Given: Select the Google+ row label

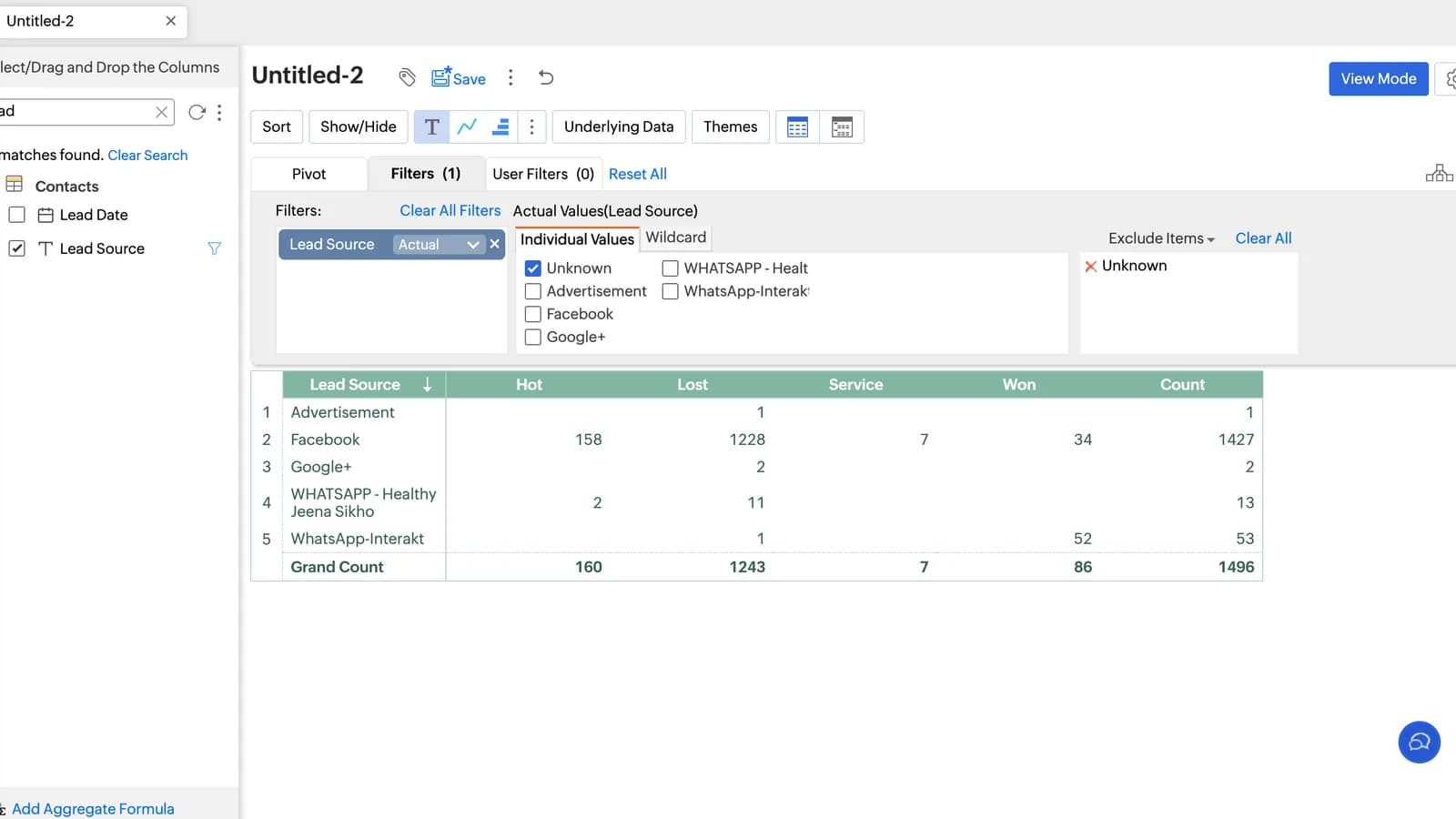Looking at the screenshot, I should (x=321, y=467).
